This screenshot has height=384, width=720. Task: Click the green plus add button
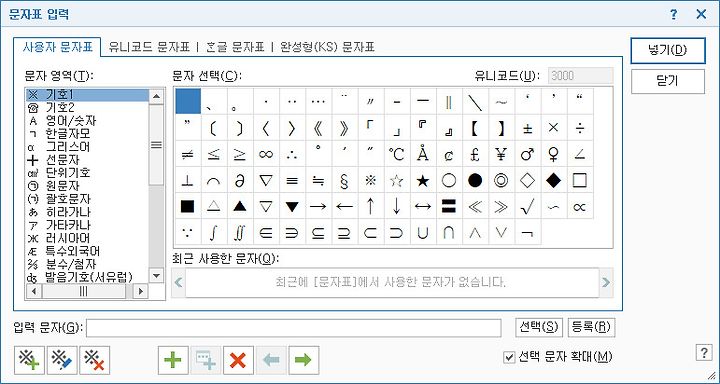point(173,360)
